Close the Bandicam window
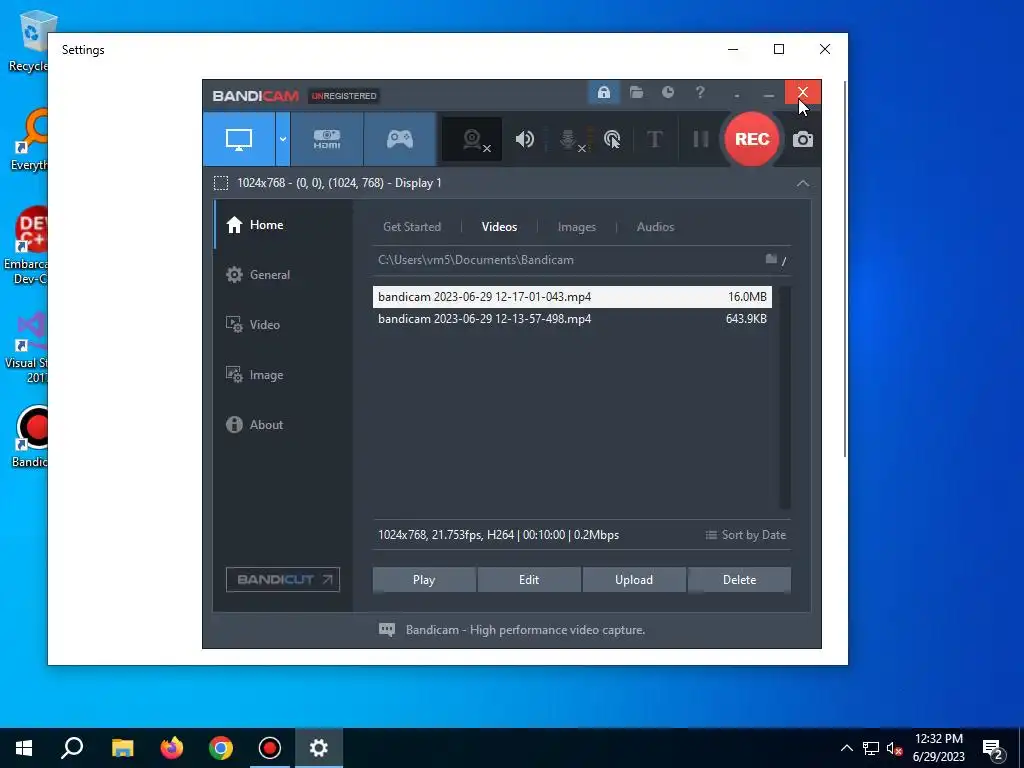Screen dimensions: 1024x768 coord(803,92)
